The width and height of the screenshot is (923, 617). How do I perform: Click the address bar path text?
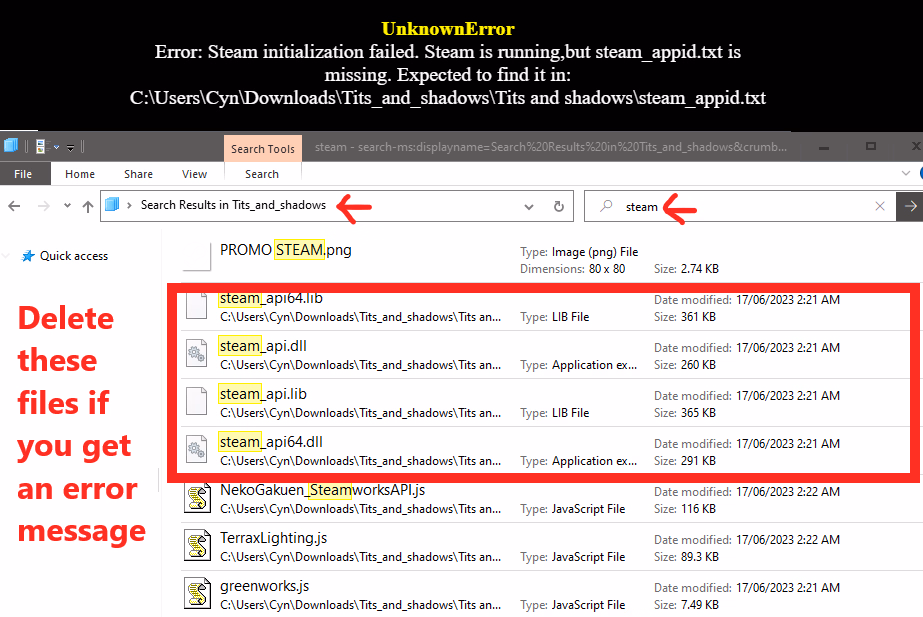[233, 205]
